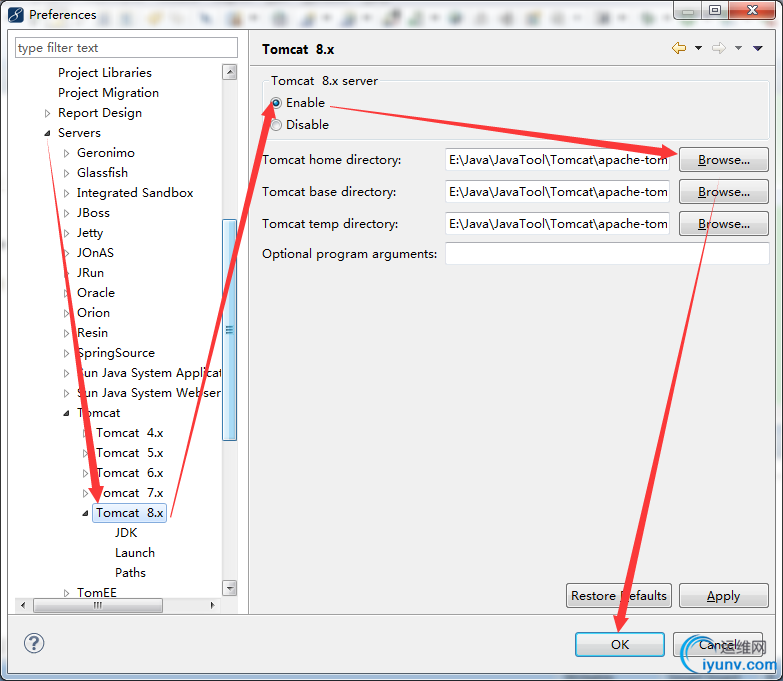Open the preferences page view menu arrow
The width and height of the screenshot is (783, 681).
click(x=758, y=48)
